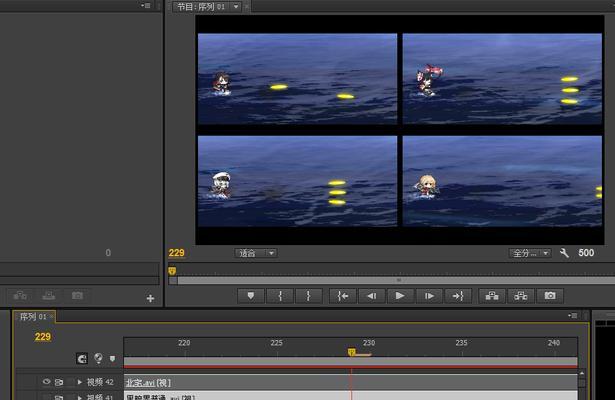Export a frame with camera icon
Image resolution: width=615 pixels, height=400 pixels.
(x=550, y=296)
